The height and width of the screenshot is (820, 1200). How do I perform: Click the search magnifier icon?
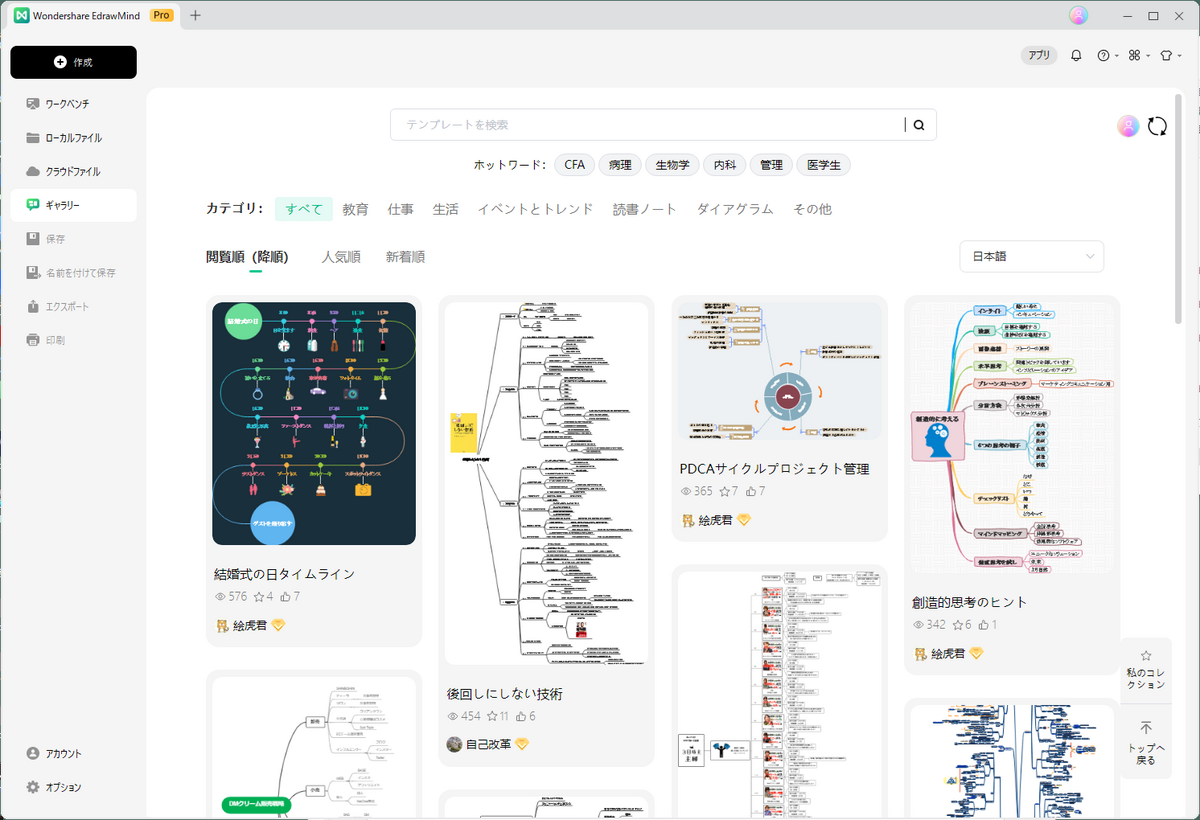919,125
